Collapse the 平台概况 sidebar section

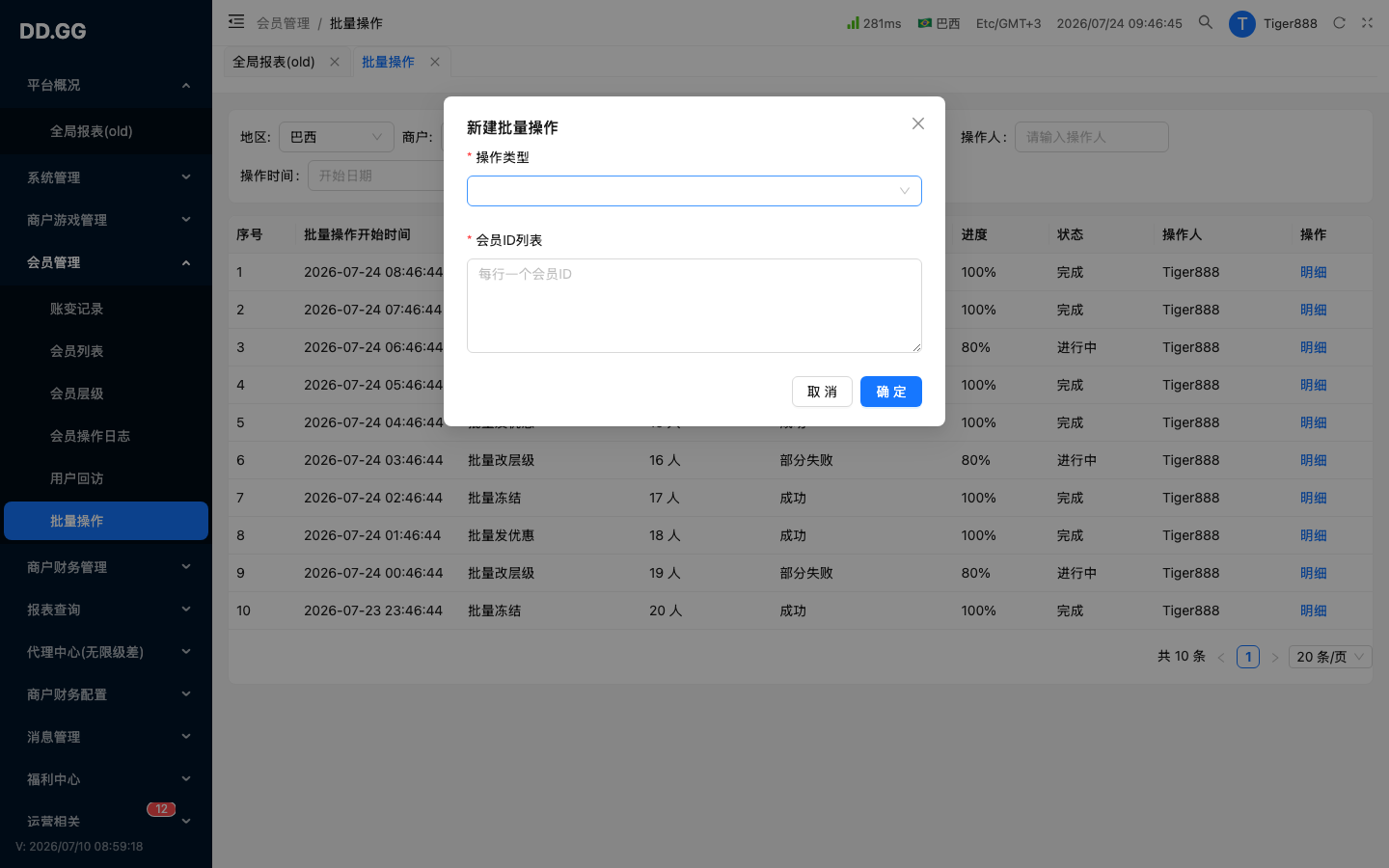click(x=106, y=85)
